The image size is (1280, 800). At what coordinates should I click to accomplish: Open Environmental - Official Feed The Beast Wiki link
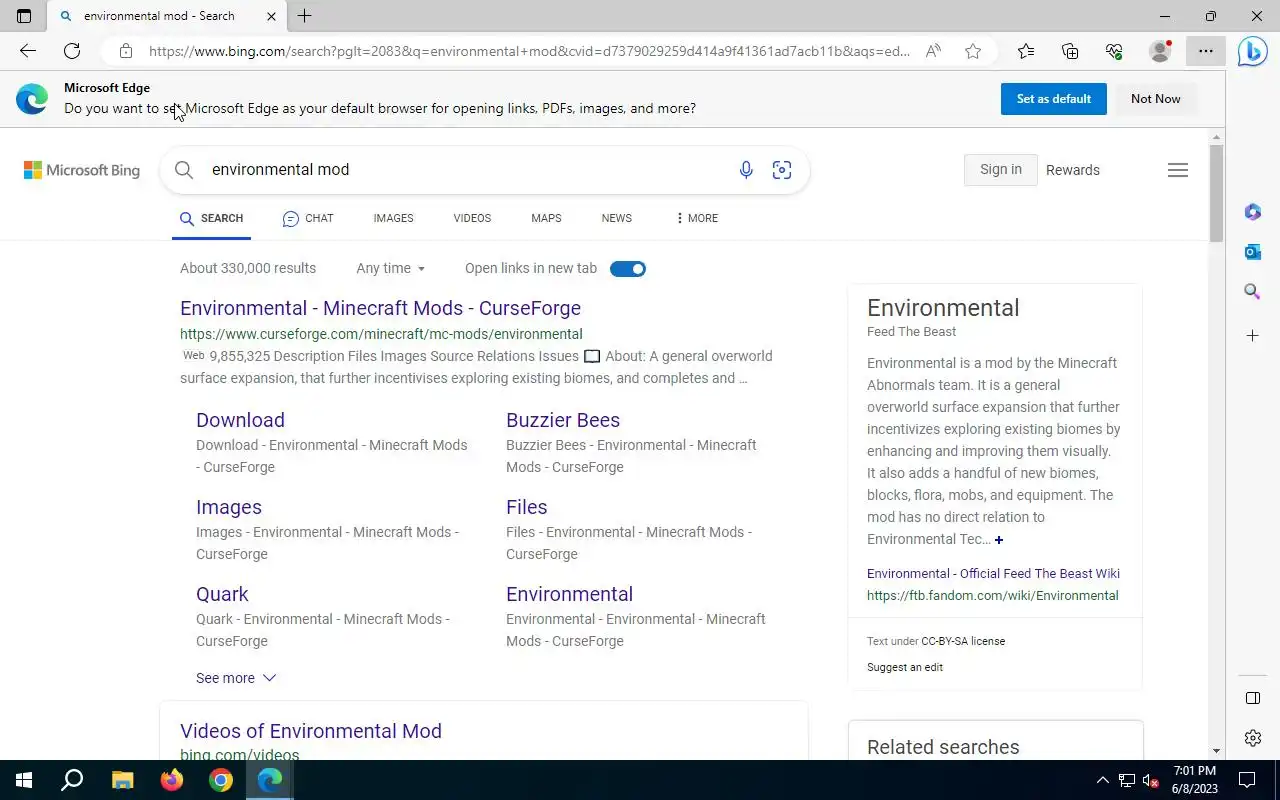pyautogui.click(x=993, y=573)
